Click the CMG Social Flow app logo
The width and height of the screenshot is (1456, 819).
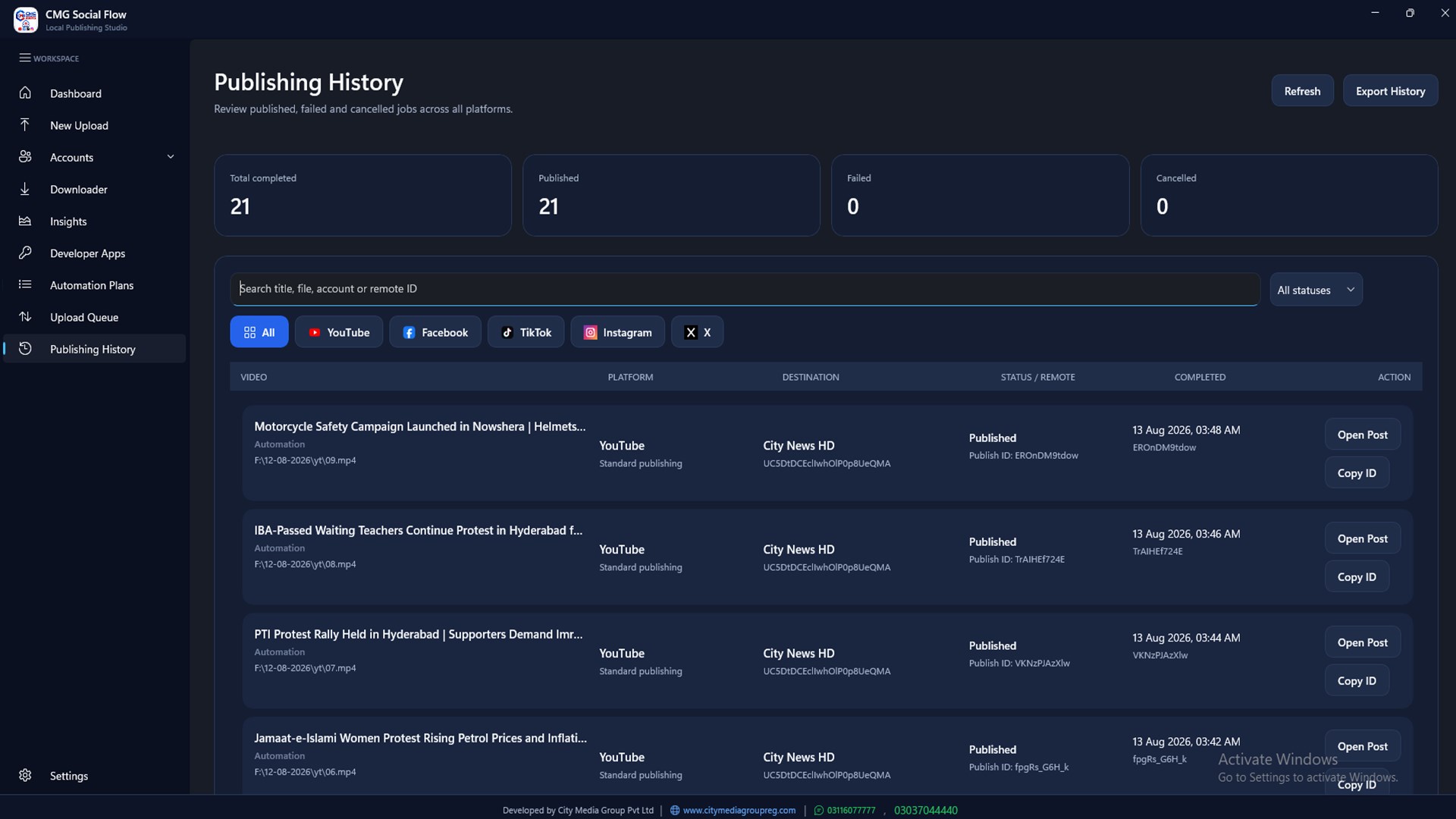(26, 20)
